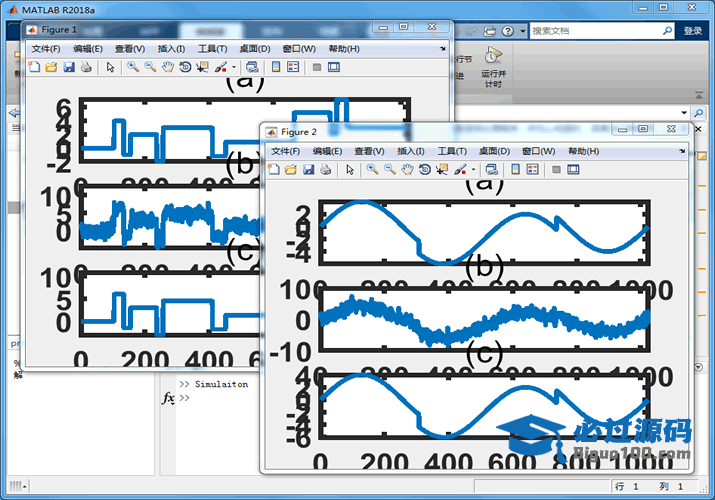Open 桌面(D) menu in Figure 2

tap(494, 151)
